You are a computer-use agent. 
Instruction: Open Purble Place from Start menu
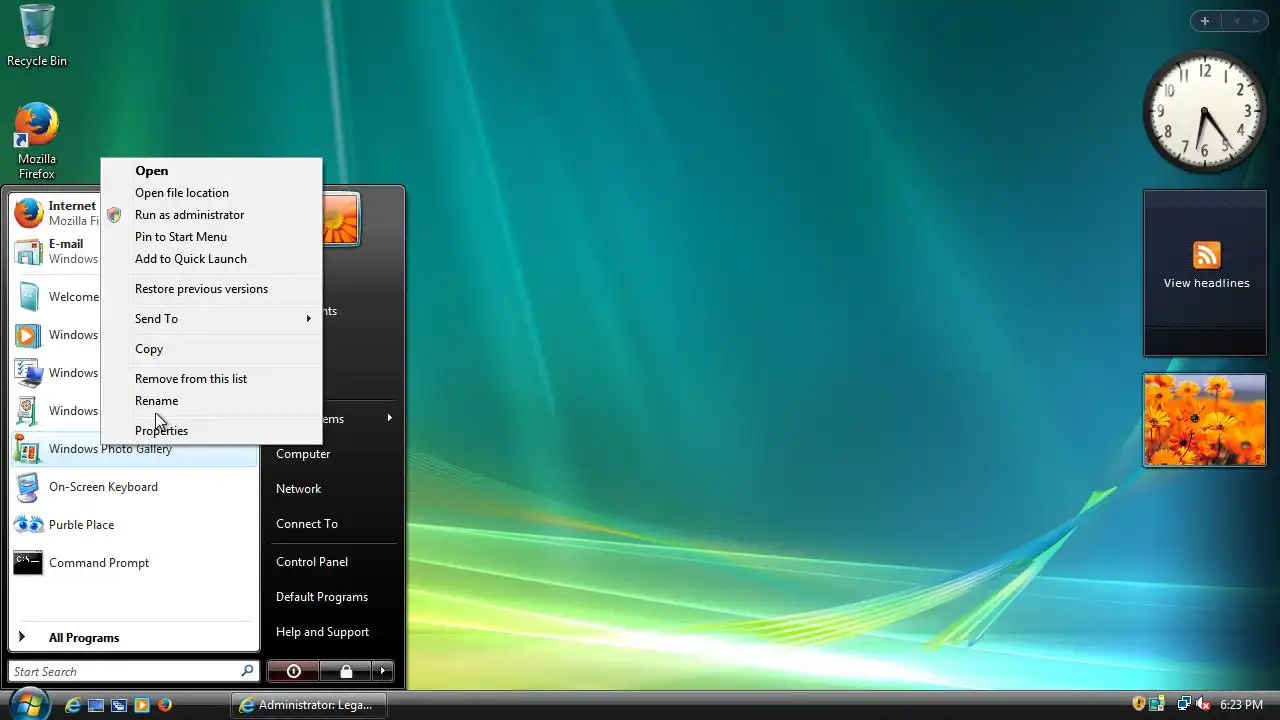[x=133, y=525]
